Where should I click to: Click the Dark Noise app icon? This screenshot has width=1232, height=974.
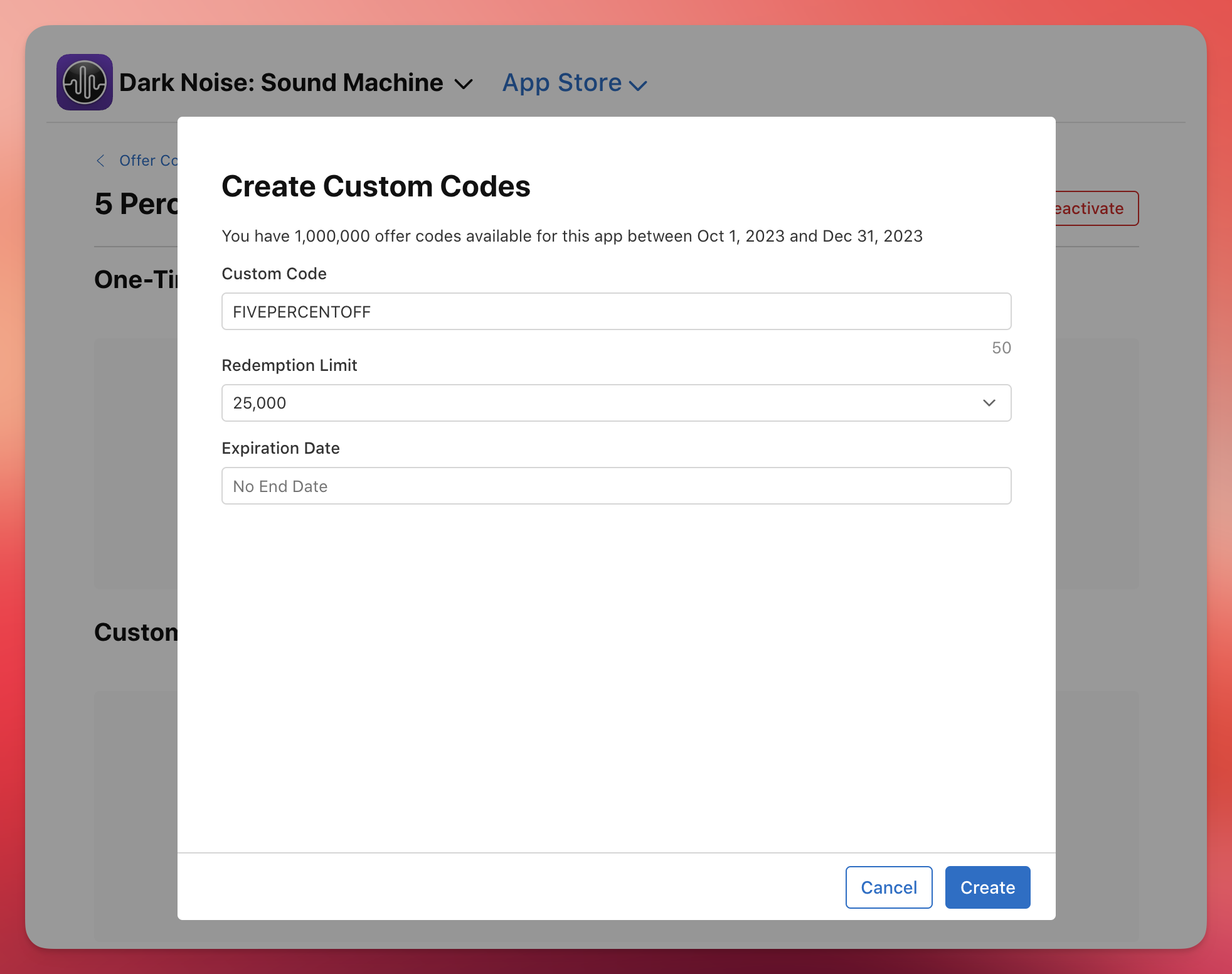point(85,82)
